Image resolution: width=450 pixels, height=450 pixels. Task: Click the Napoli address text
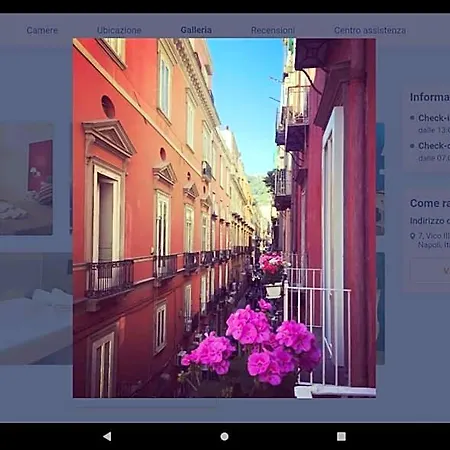tap(434, 240)
